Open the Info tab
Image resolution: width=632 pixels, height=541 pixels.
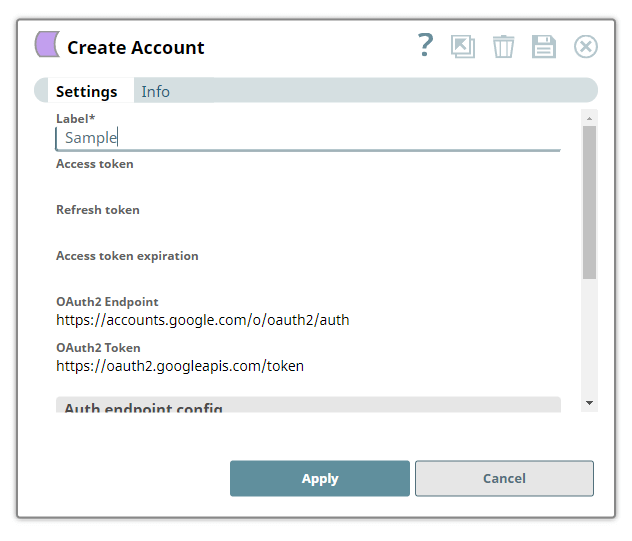point(155,91)
